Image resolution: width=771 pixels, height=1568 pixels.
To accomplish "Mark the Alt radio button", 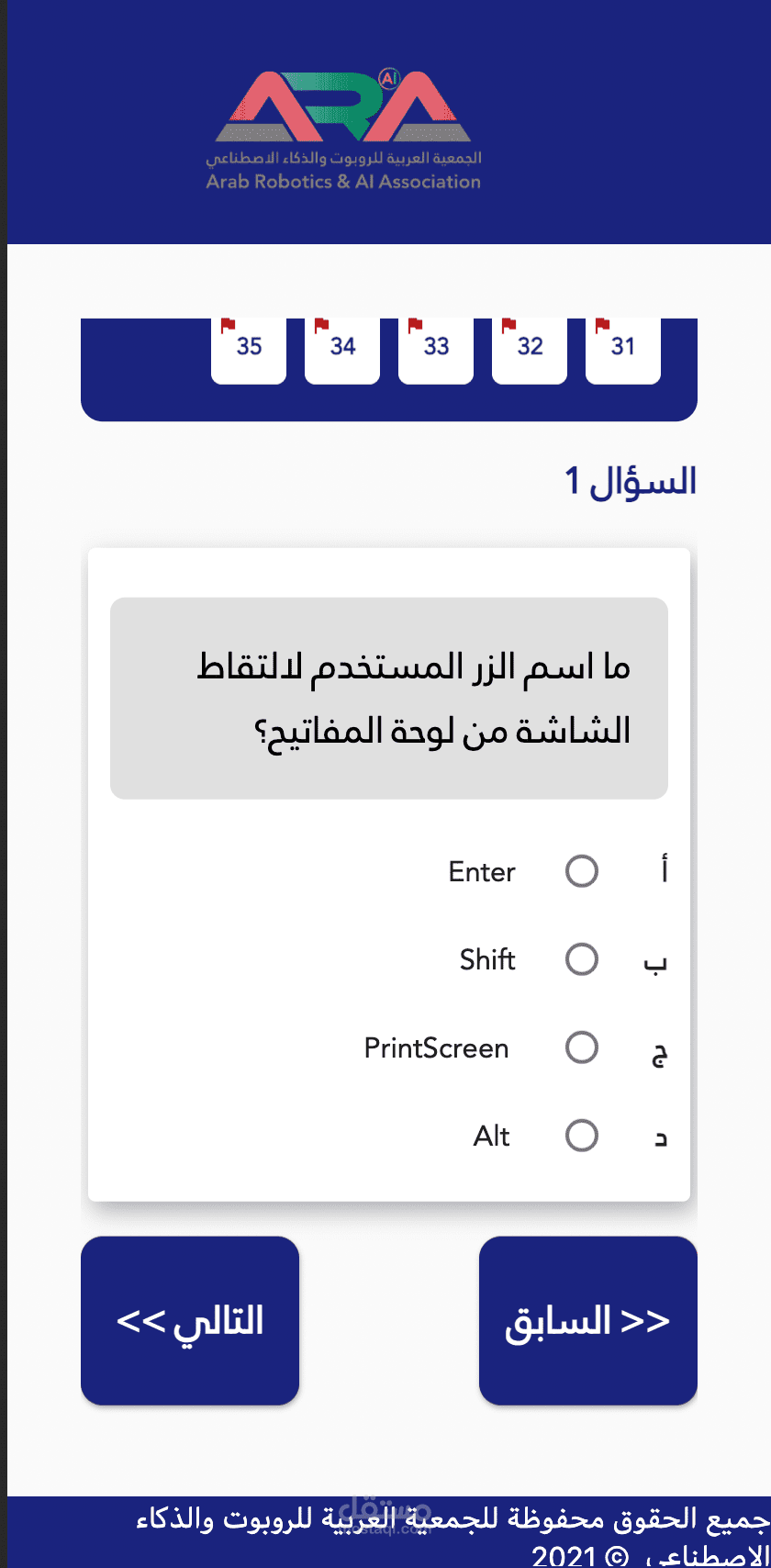I will pos(581,1136).
